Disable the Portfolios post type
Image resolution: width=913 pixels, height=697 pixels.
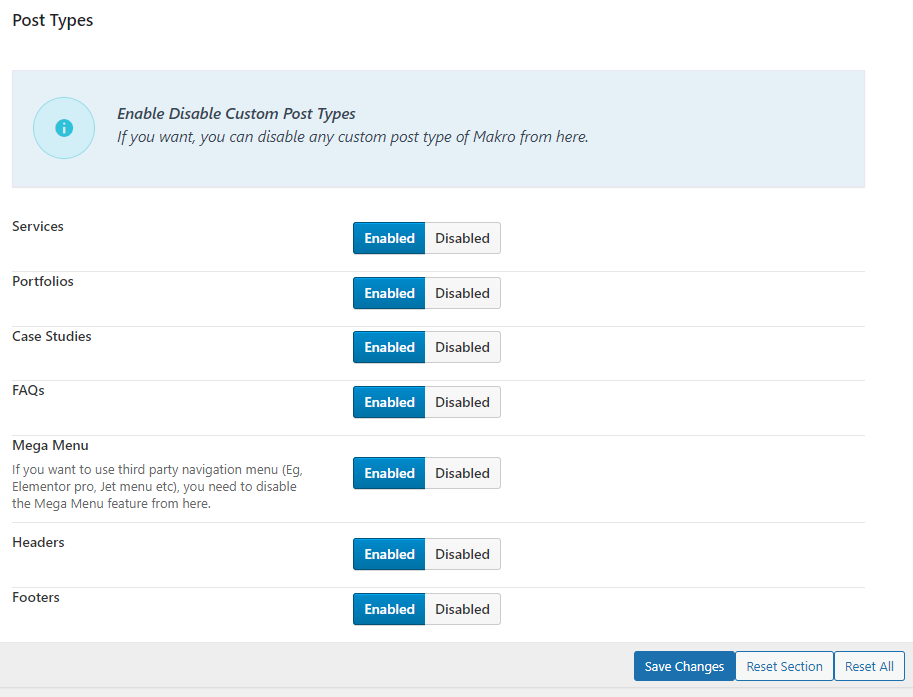462,293
